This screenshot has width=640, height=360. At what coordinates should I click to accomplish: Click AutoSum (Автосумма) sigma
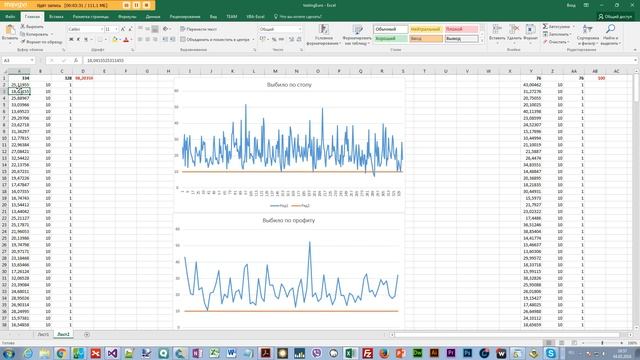556,27
